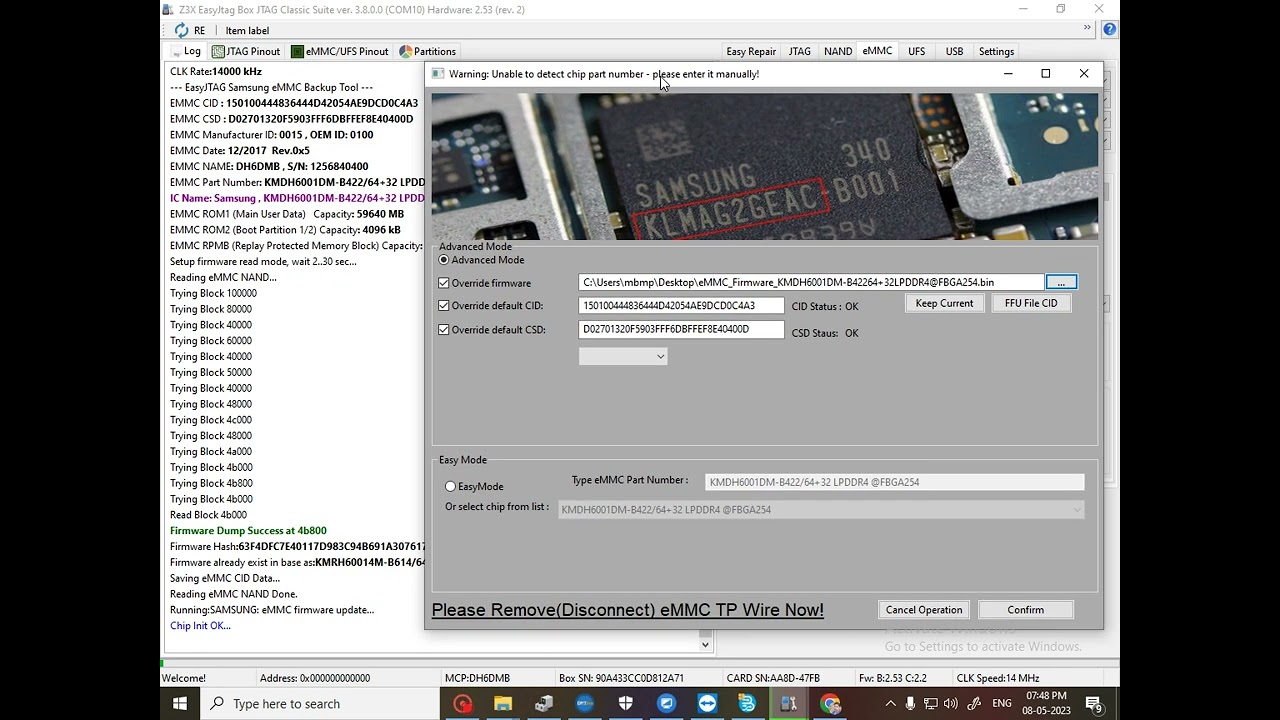Image resolution: width=1280 pixels, height=720 pixels.
Task: Select the eMMC tab
Action: 877,51
